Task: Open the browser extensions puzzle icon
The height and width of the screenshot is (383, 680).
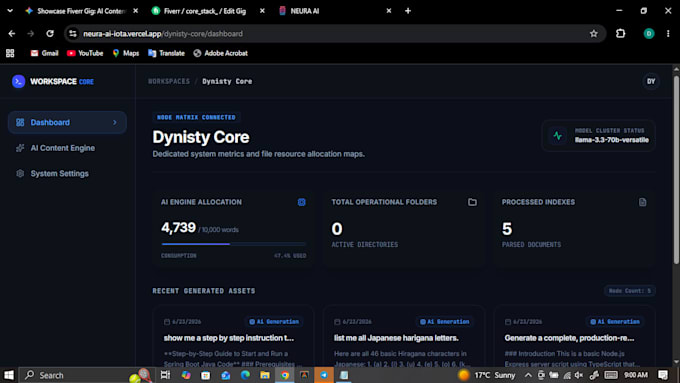Action: (x=621, y=33)
